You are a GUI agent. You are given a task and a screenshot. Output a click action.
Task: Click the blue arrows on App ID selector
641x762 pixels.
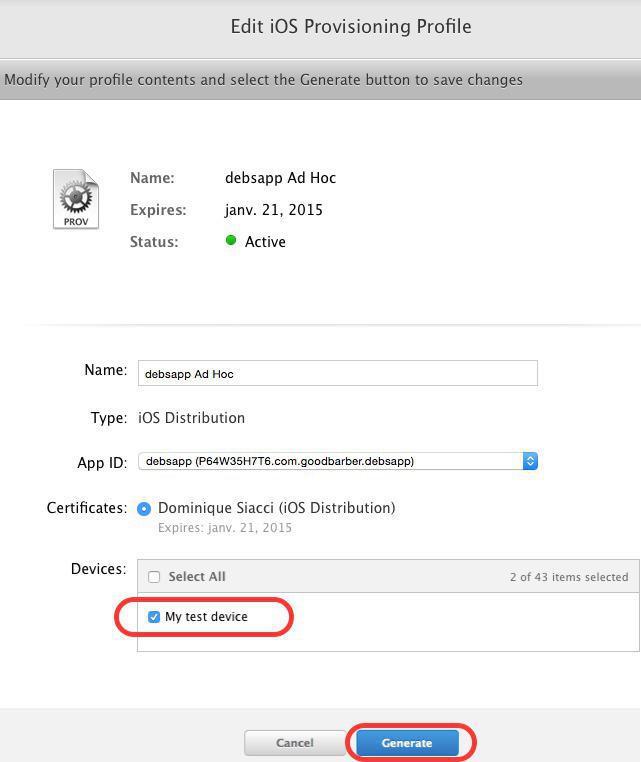pos(530,461)
